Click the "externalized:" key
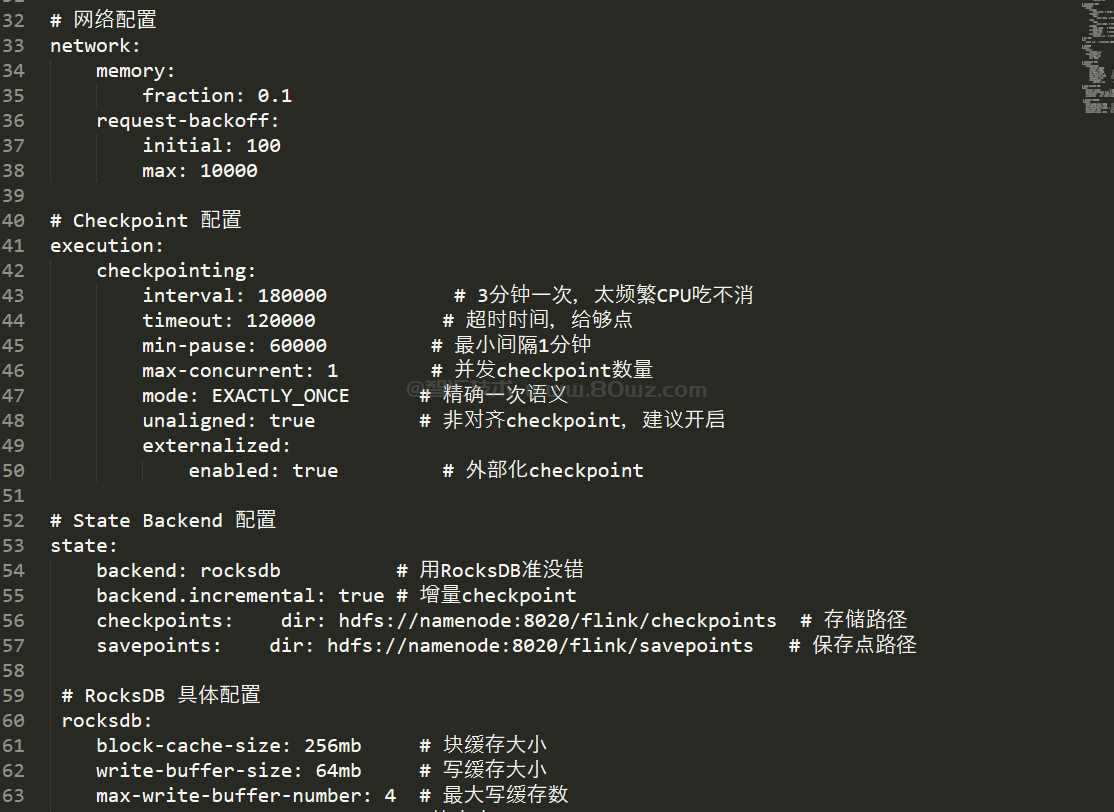The width and height of the screenshot is (1114, 812). point(217,446)
